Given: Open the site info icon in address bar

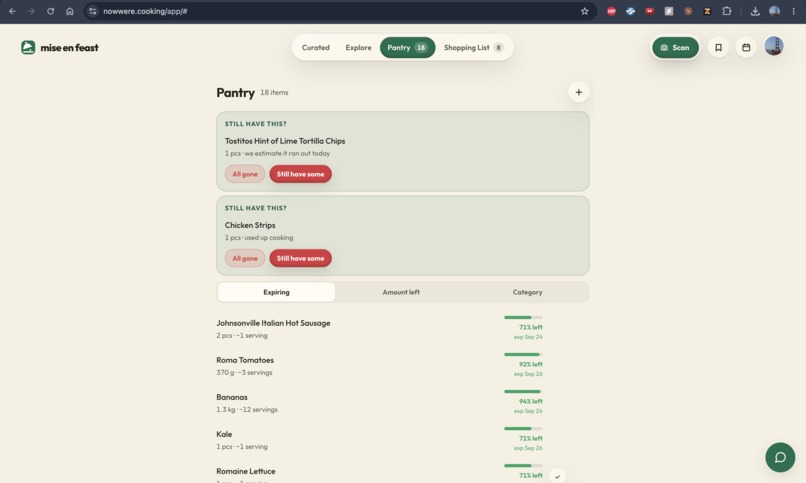Looking at the screenshot, I should coord(93,11).
